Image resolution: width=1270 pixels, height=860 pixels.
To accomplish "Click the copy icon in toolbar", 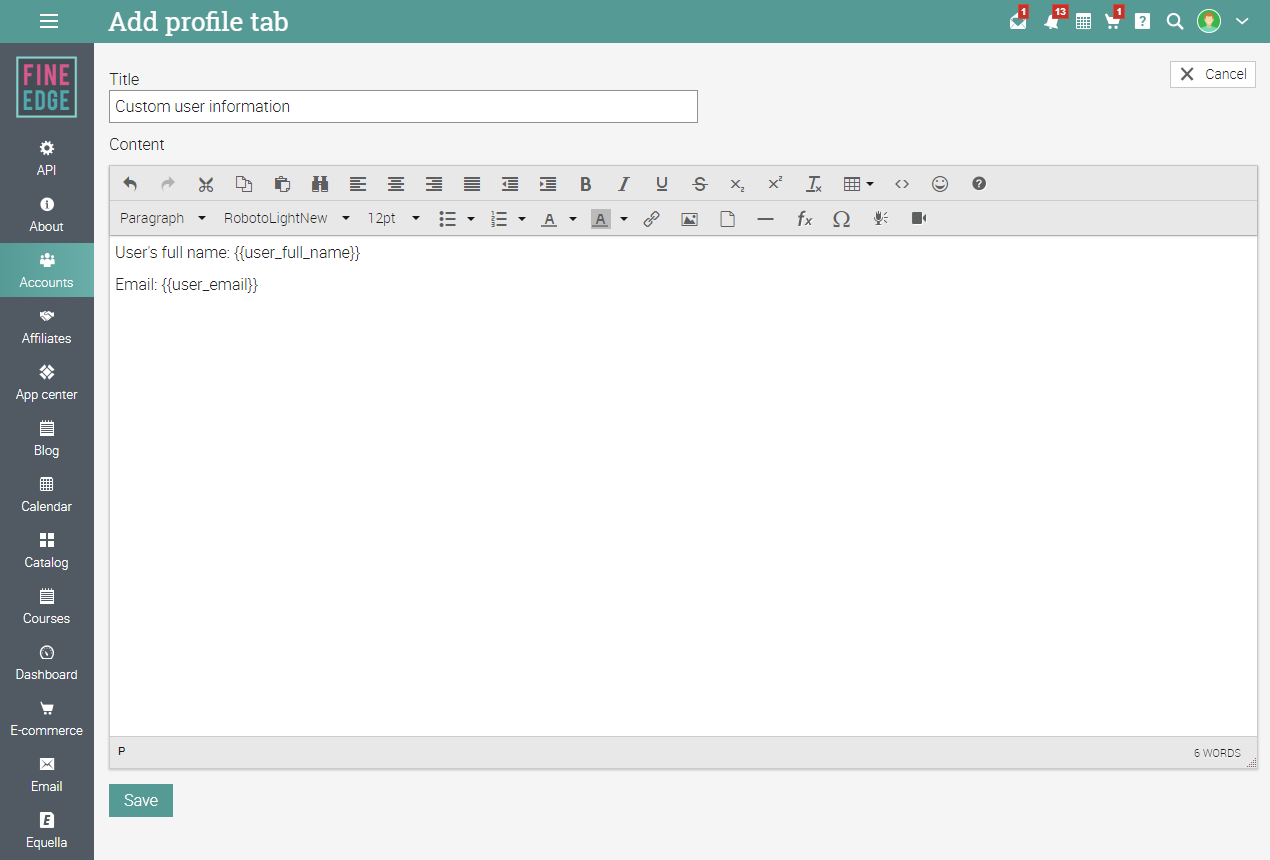I will coord(244,184).
